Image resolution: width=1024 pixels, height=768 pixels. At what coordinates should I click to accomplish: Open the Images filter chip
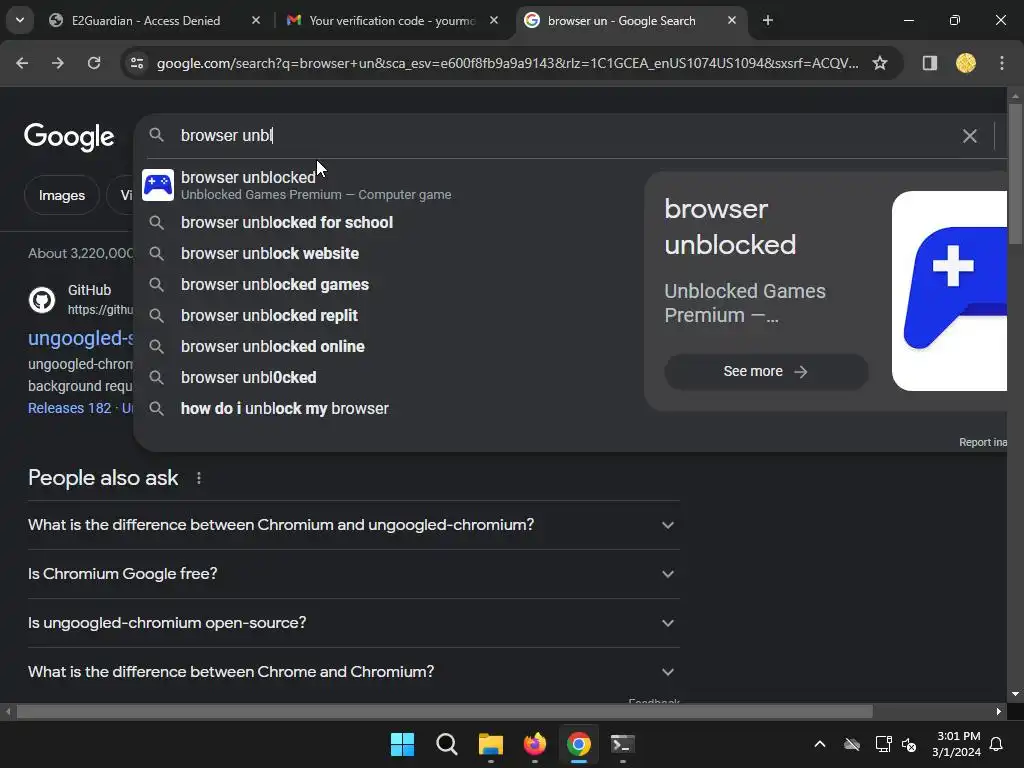click(62, 195)
